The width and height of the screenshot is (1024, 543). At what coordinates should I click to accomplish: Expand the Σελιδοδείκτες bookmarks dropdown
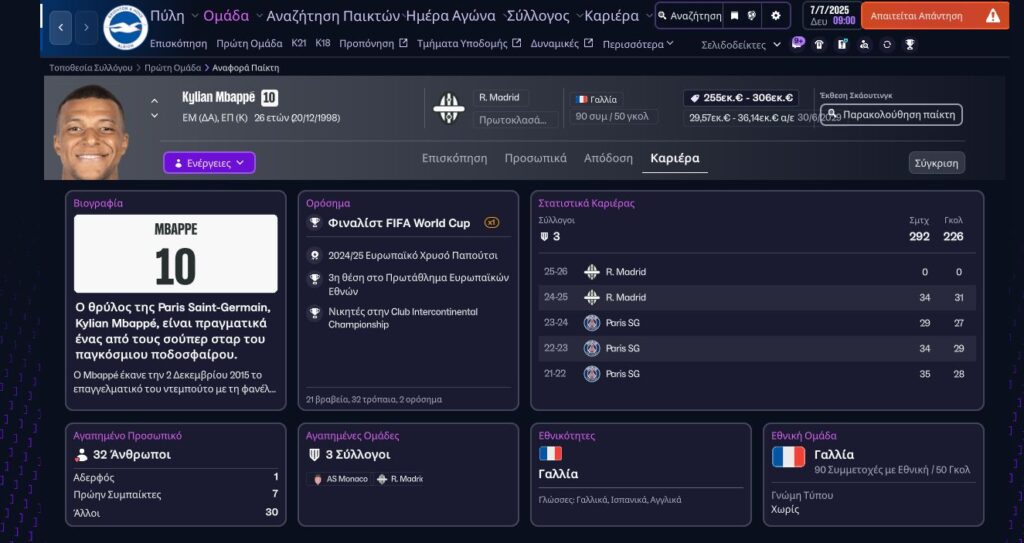pyautogui.click(x=741, y=45)
